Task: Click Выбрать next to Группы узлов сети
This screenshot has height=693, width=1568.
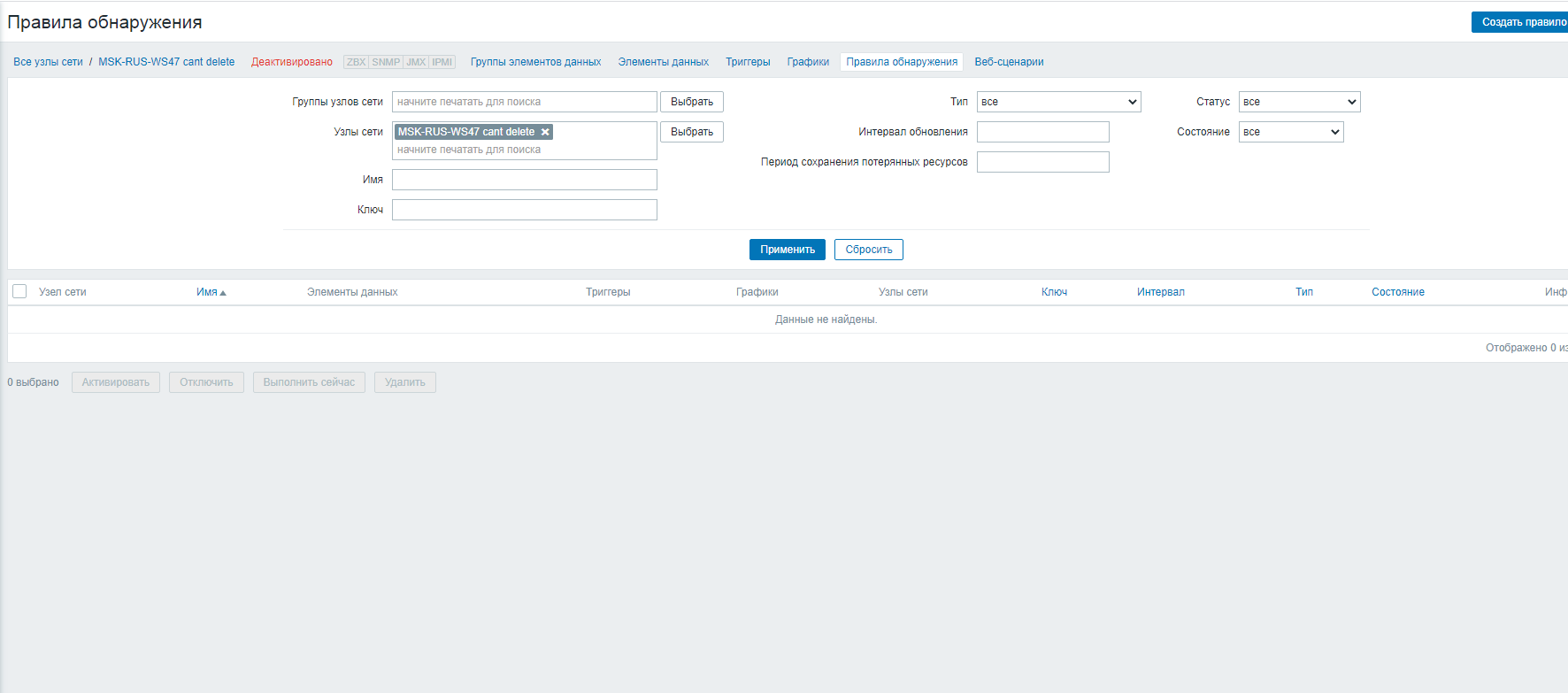Action: click(692, 102)
